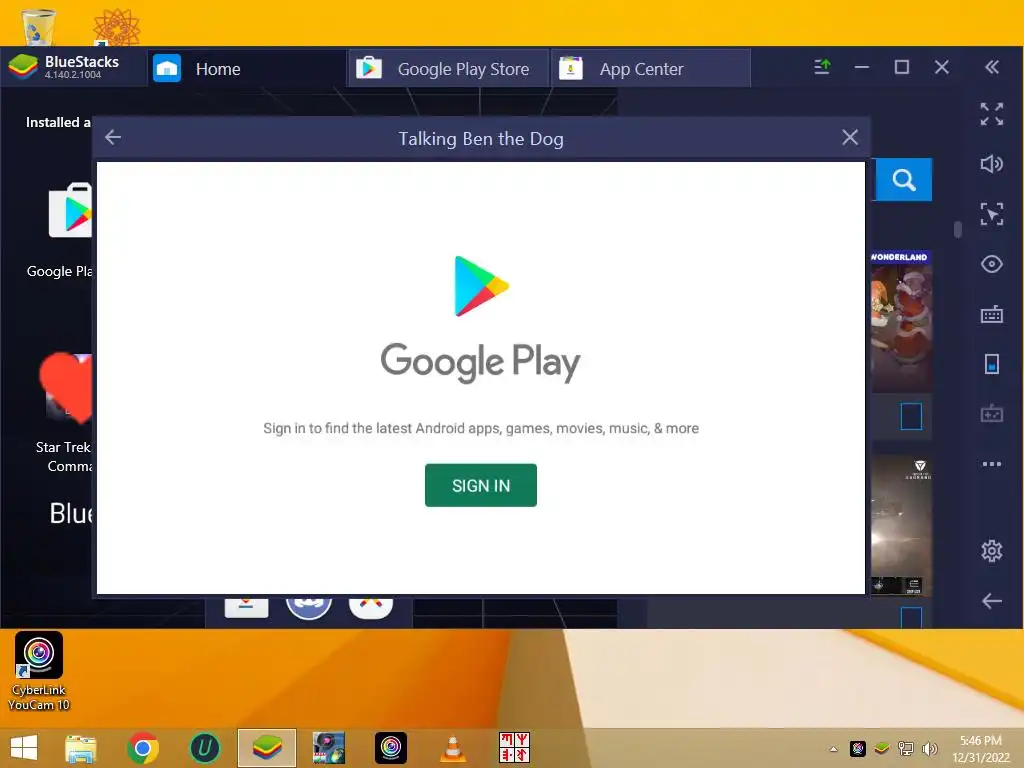This screenshot has width=1024, height=768.
Task: Click the system tray volume icon
Action: pyautogui.click(x=929, y=749)
